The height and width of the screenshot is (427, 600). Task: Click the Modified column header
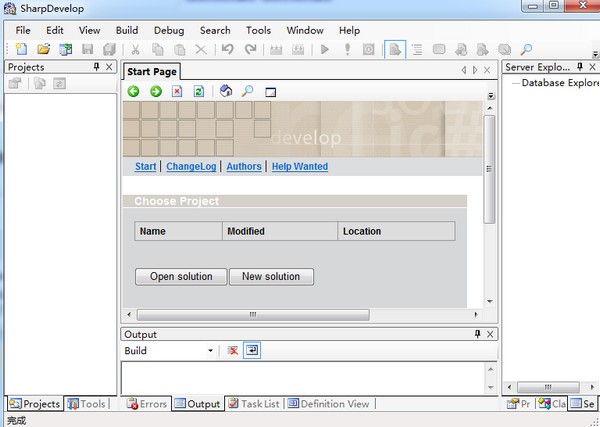[280, 231]
